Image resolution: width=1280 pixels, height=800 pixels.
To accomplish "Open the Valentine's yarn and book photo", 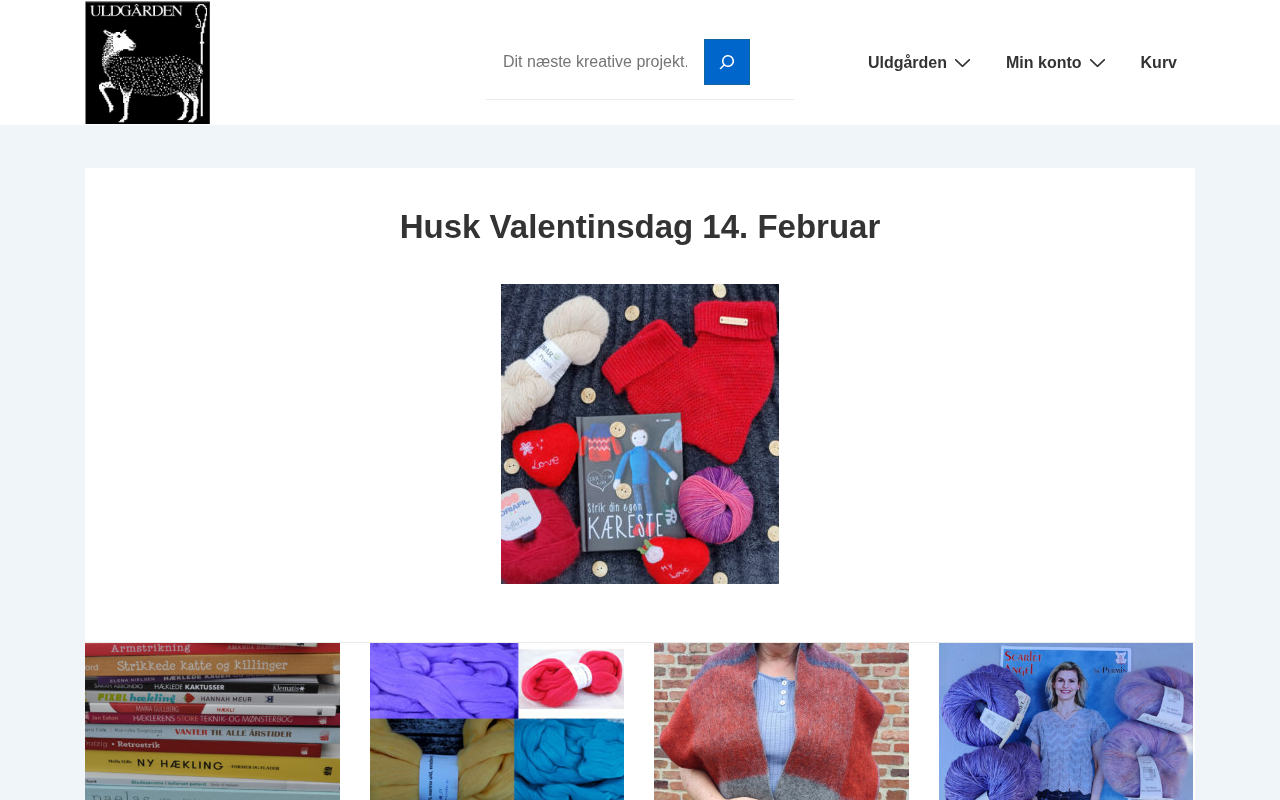I will [x=640, y=434].
